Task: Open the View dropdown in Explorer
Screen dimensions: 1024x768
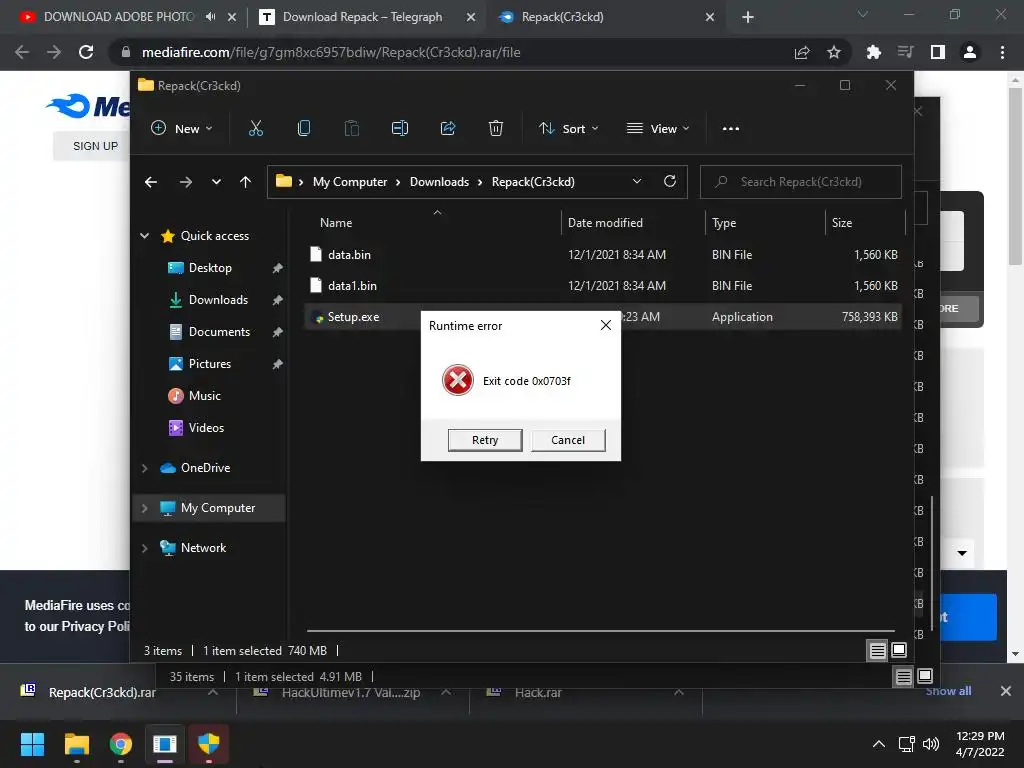Action: coord(658,129)
